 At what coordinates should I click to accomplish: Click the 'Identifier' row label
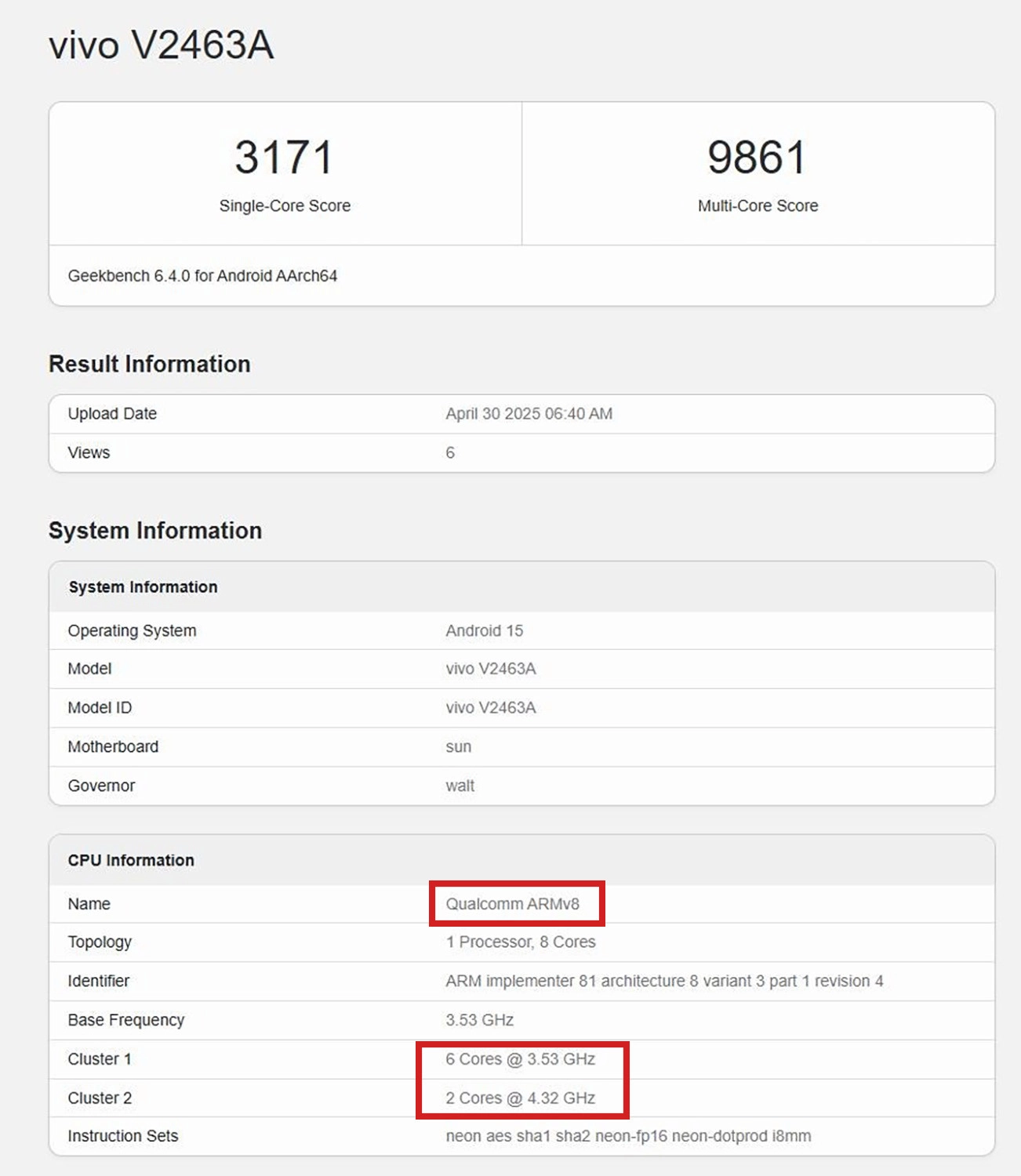(98, 981)
